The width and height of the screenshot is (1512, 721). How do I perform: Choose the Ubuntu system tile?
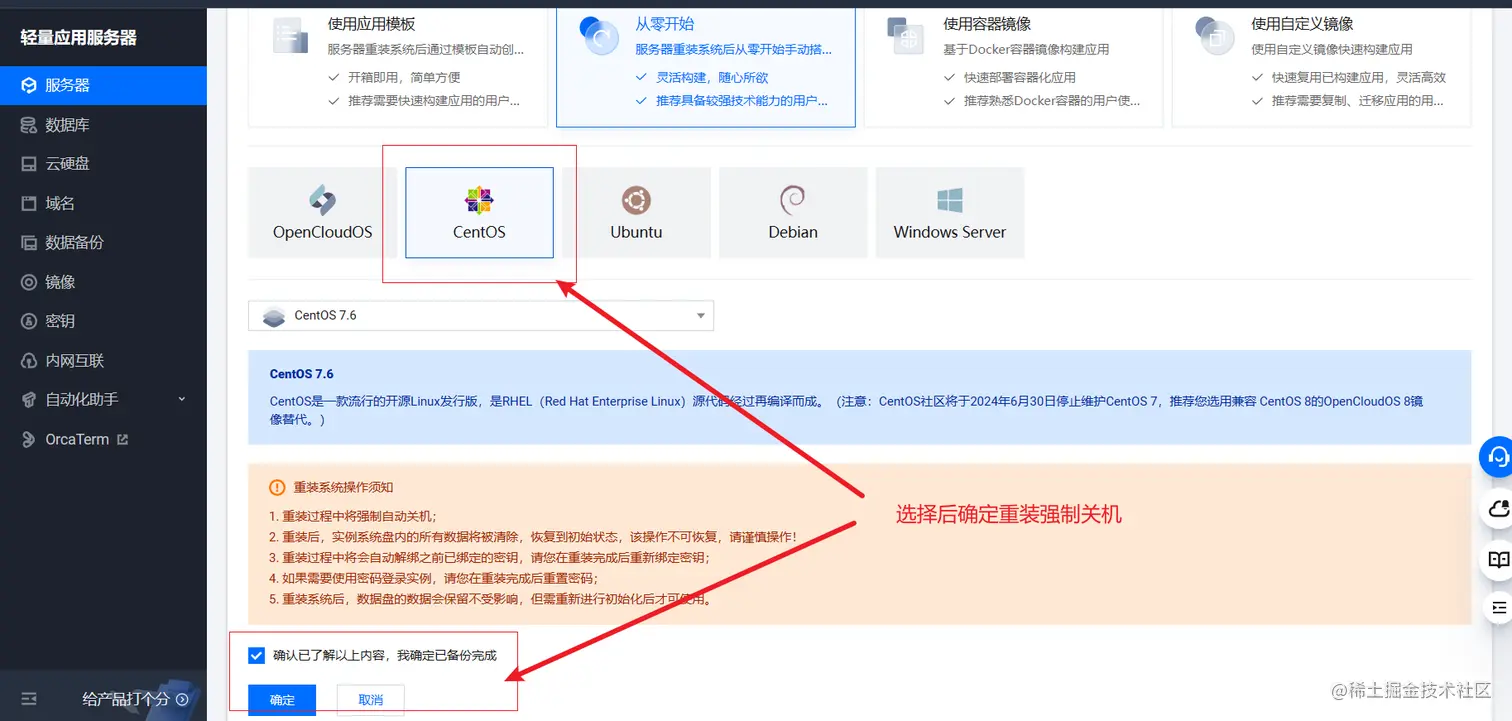[636, 213]
